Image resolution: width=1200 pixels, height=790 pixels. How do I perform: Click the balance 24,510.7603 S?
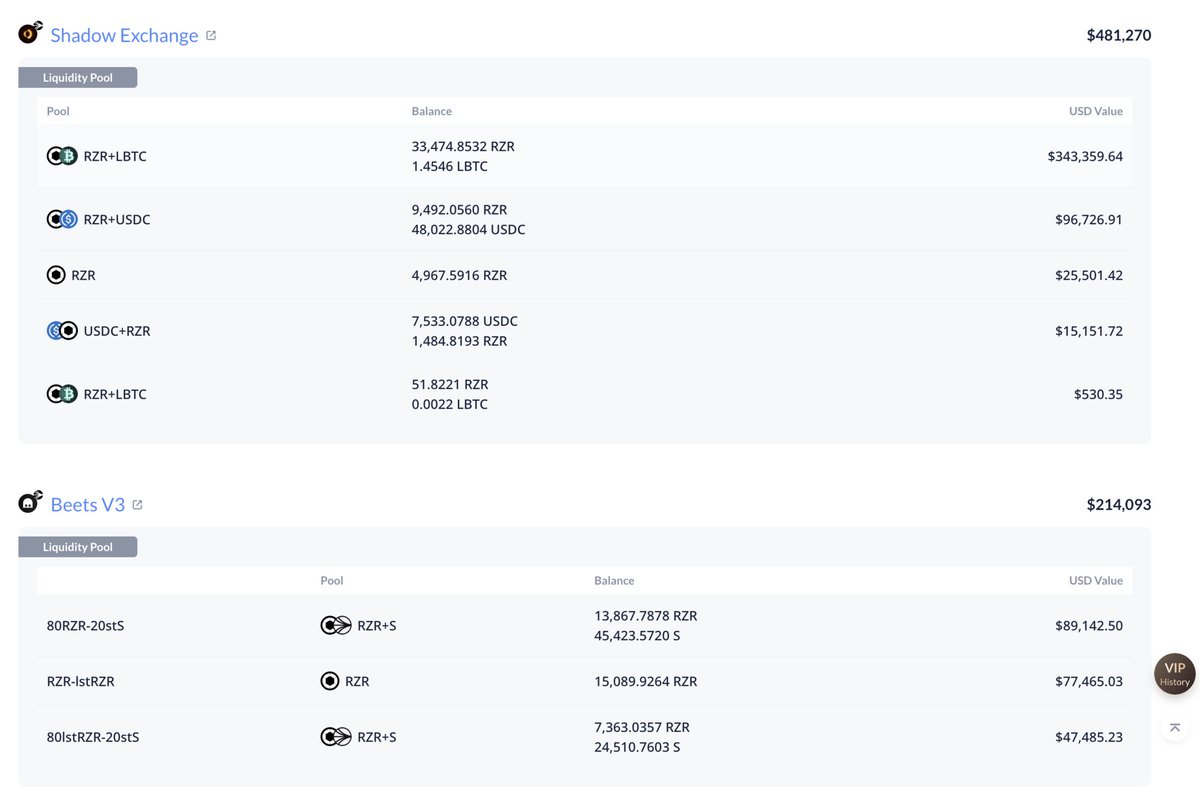(637, 747)
